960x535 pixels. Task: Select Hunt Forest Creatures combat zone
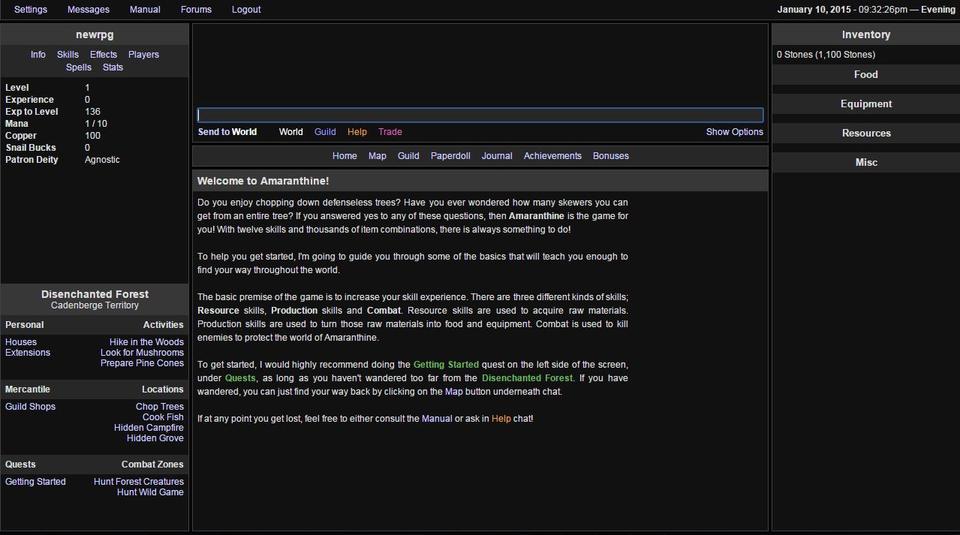coord(139,482)
